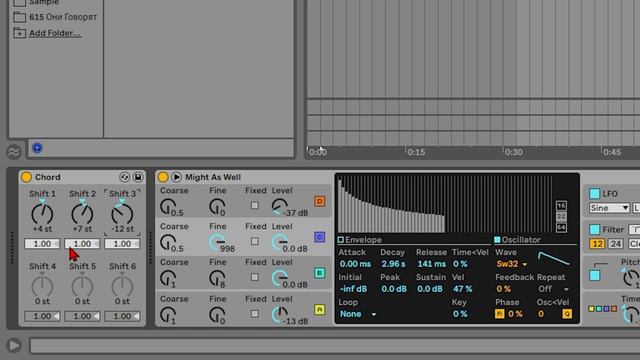Image resolution: width=640 pixels, height=360 pixels.
Task: Toggle Might As Well device activator
Action: click(163, 177)
